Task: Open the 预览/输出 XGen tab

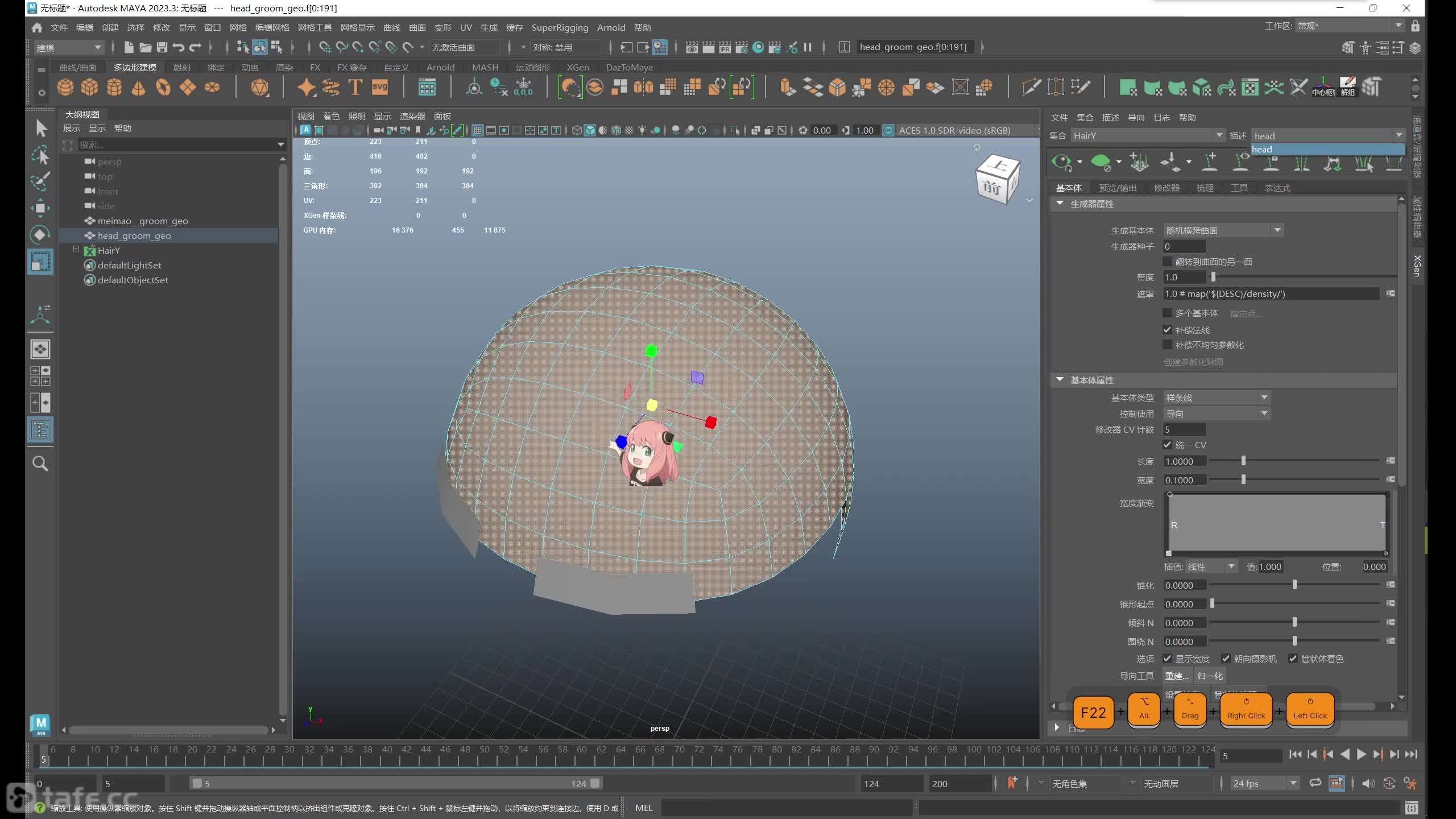Action: click(1118, 188)
